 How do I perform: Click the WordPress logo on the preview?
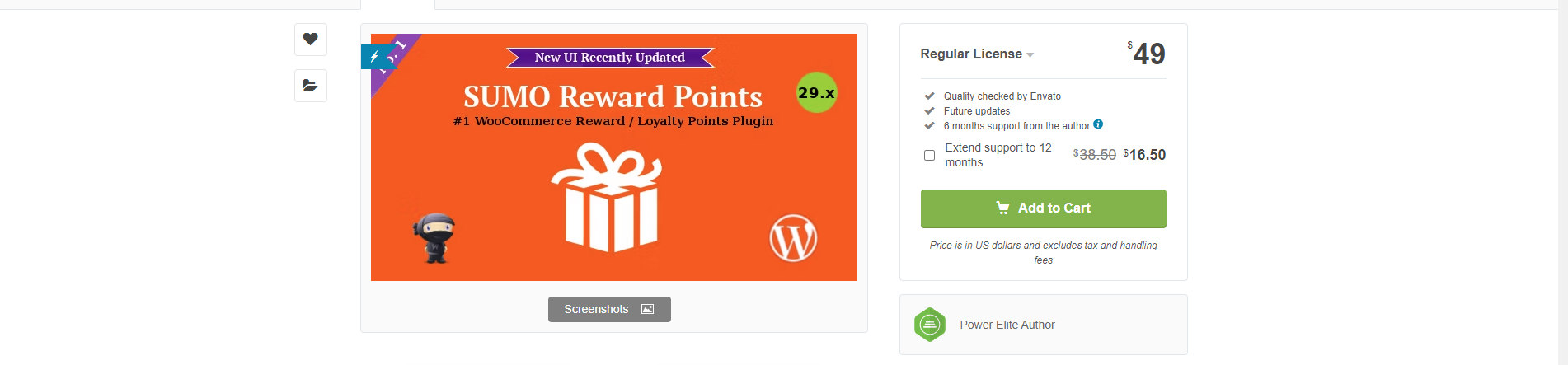point(792,239)
